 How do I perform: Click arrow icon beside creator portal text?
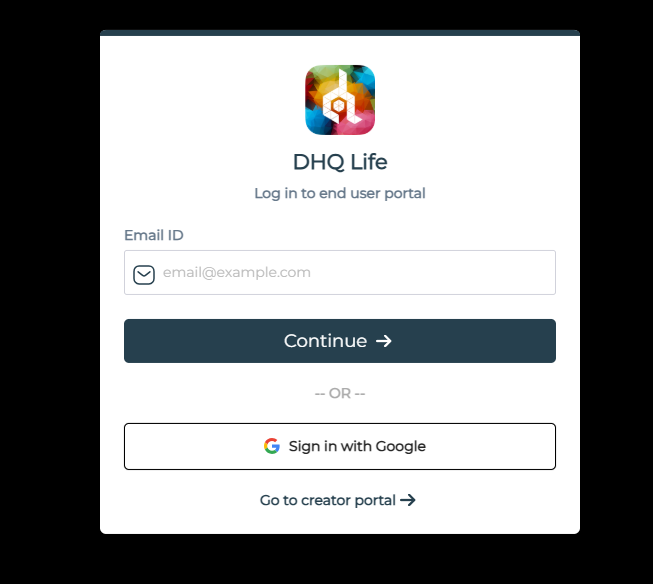pyautogui.click(x=408, y=500)
